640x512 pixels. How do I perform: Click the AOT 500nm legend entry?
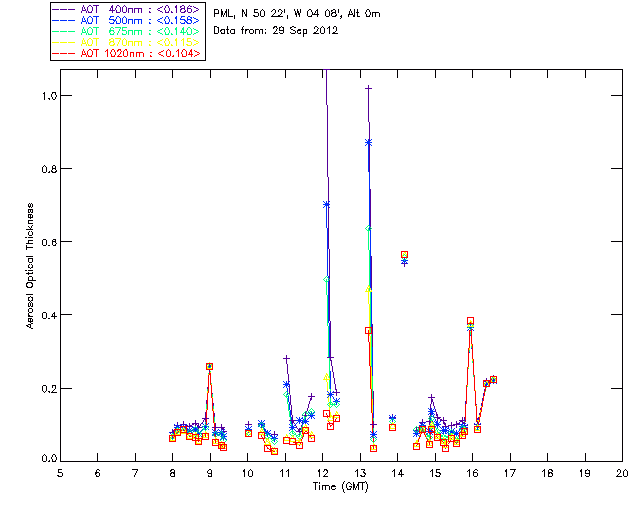coord(127,20)
